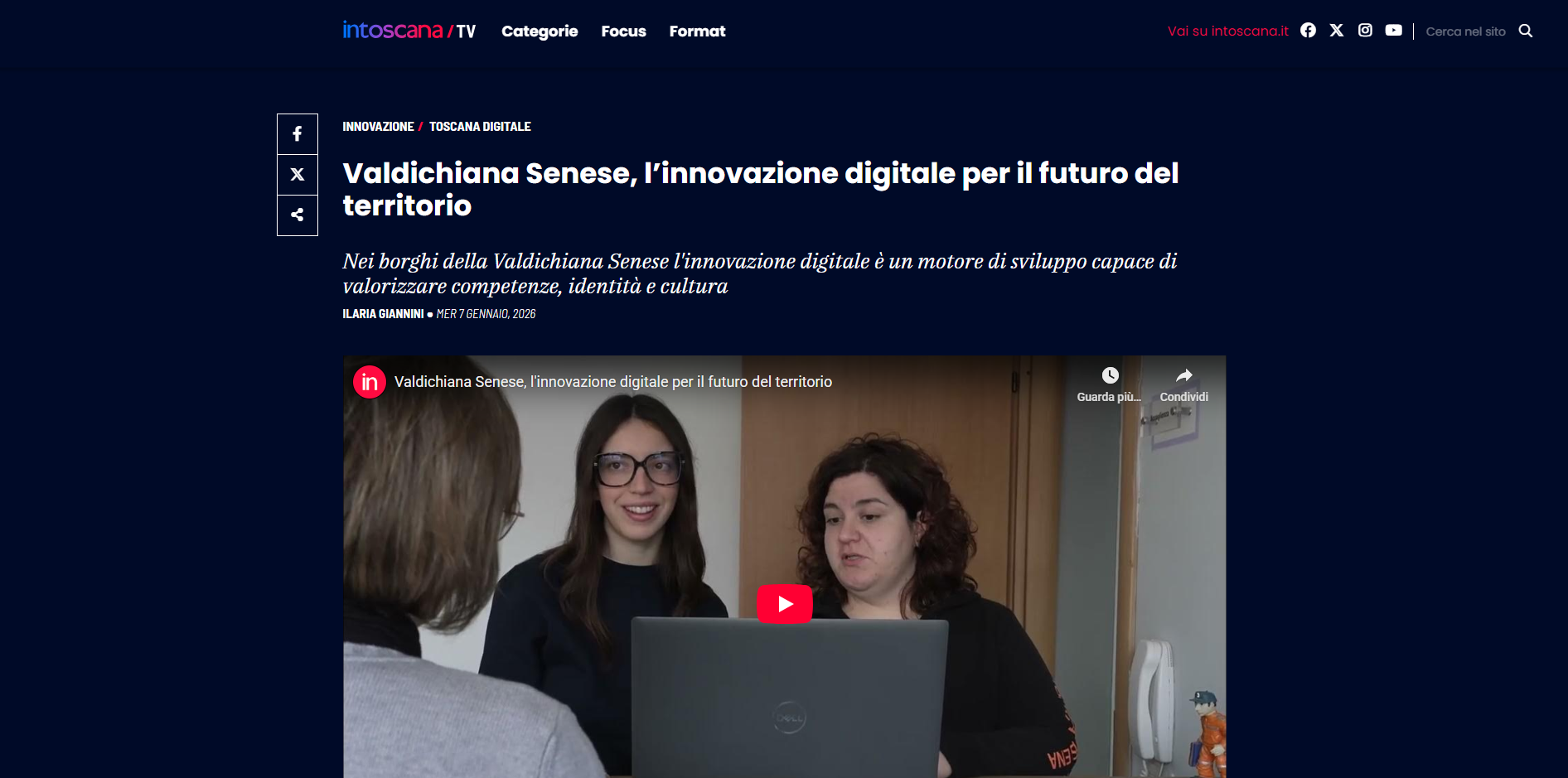Screen dimensions: 1568x778
Task: Open generic share icon in sidebar
Action: tap(298, 215)
